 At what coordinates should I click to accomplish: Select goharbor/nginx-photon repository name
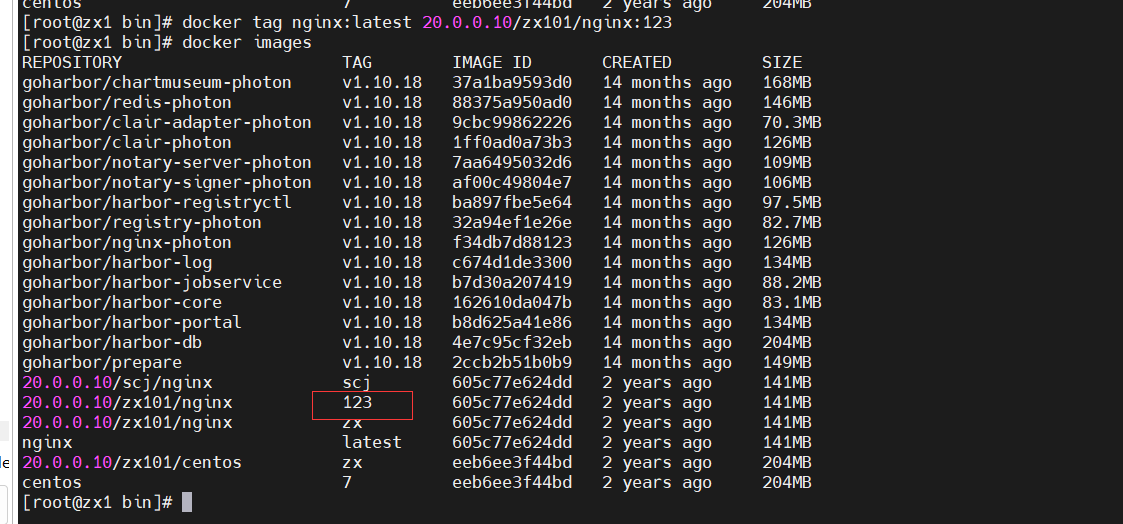tap(127, 243)
